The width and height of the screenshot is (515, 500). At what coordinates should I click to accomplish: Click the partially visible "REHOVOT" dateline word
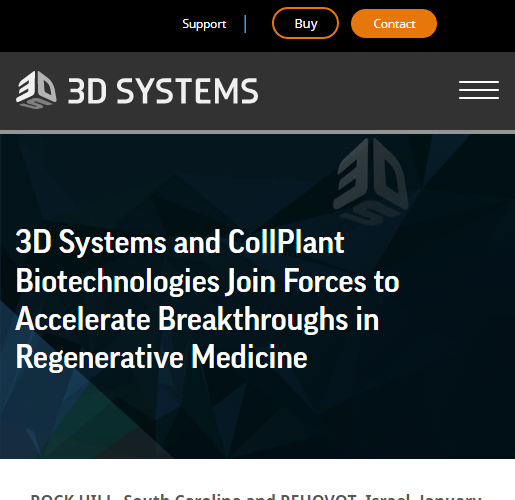319,497
